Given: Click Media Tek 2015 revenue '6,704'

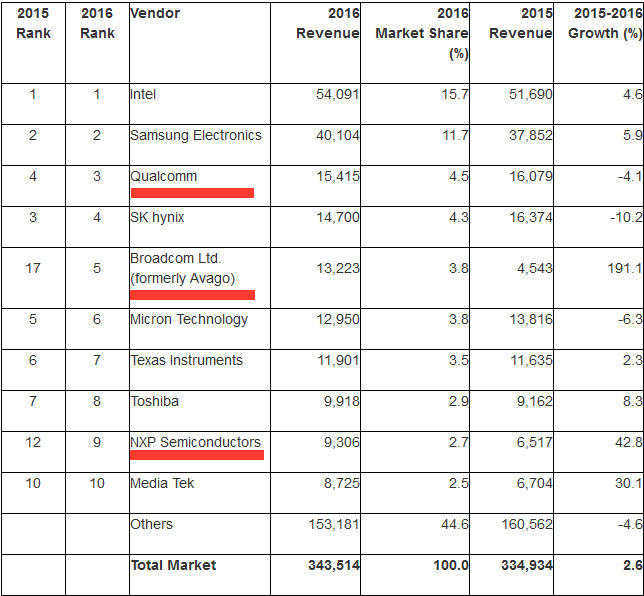Looking at the screenshot, I should (534, 483).
